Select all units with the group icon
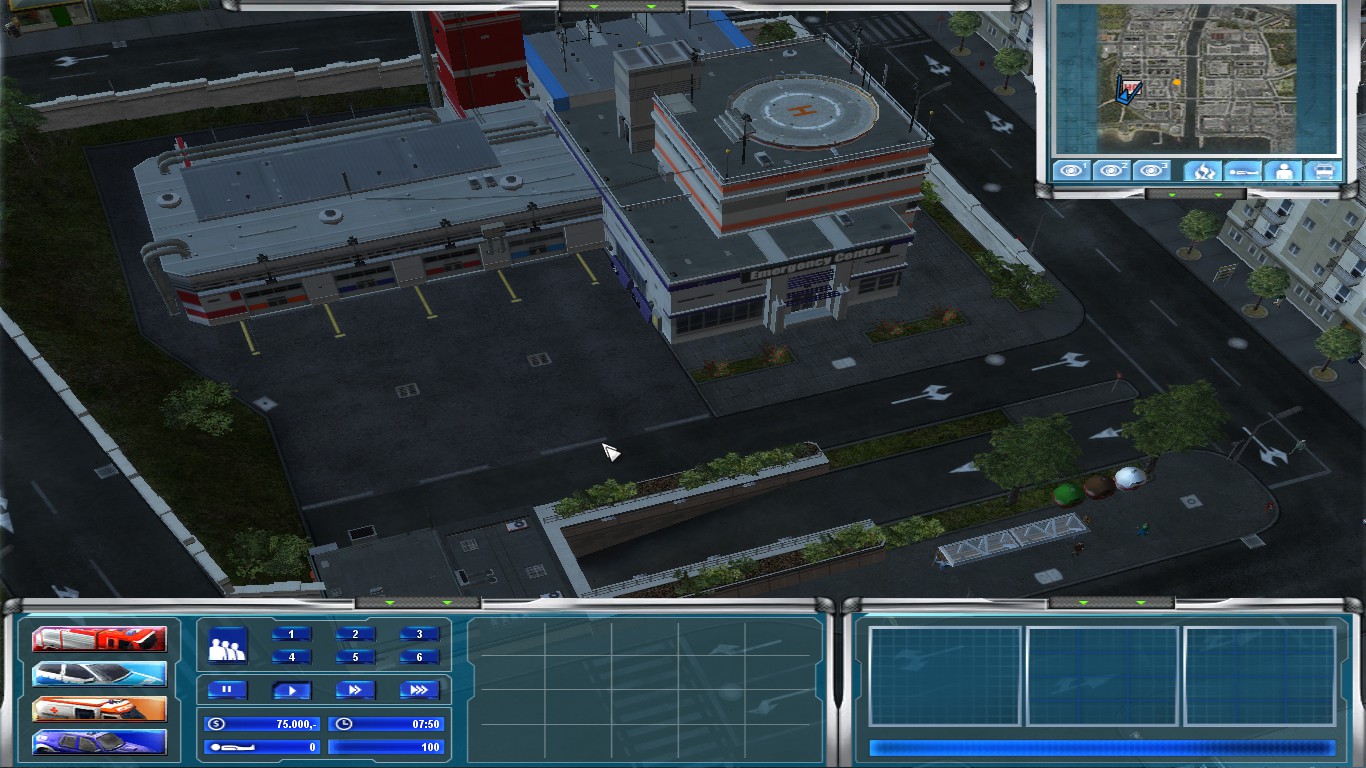 [x=227, y=646]
